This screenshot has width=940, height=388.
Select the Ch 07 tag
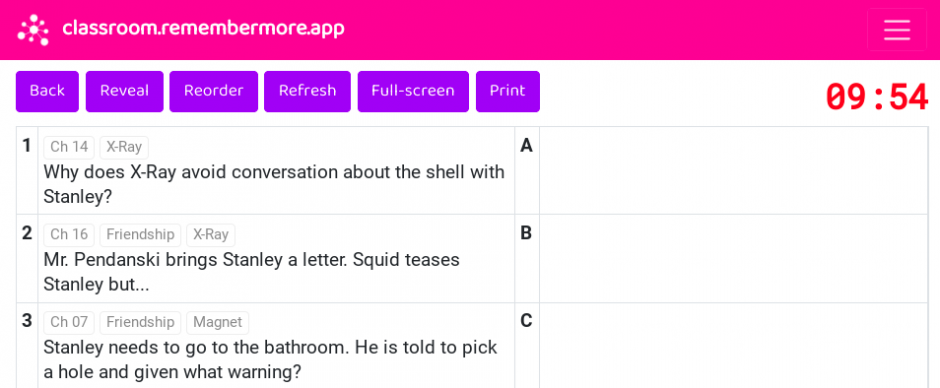[x=69, y=323]
